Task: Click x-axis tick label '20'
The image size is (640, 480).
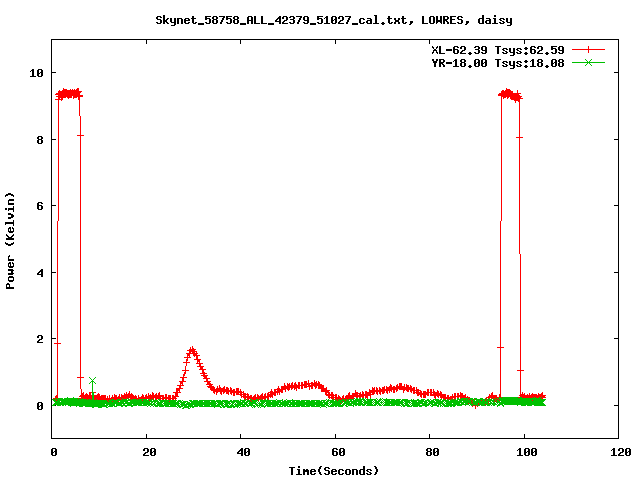Action: coord(149,452)
